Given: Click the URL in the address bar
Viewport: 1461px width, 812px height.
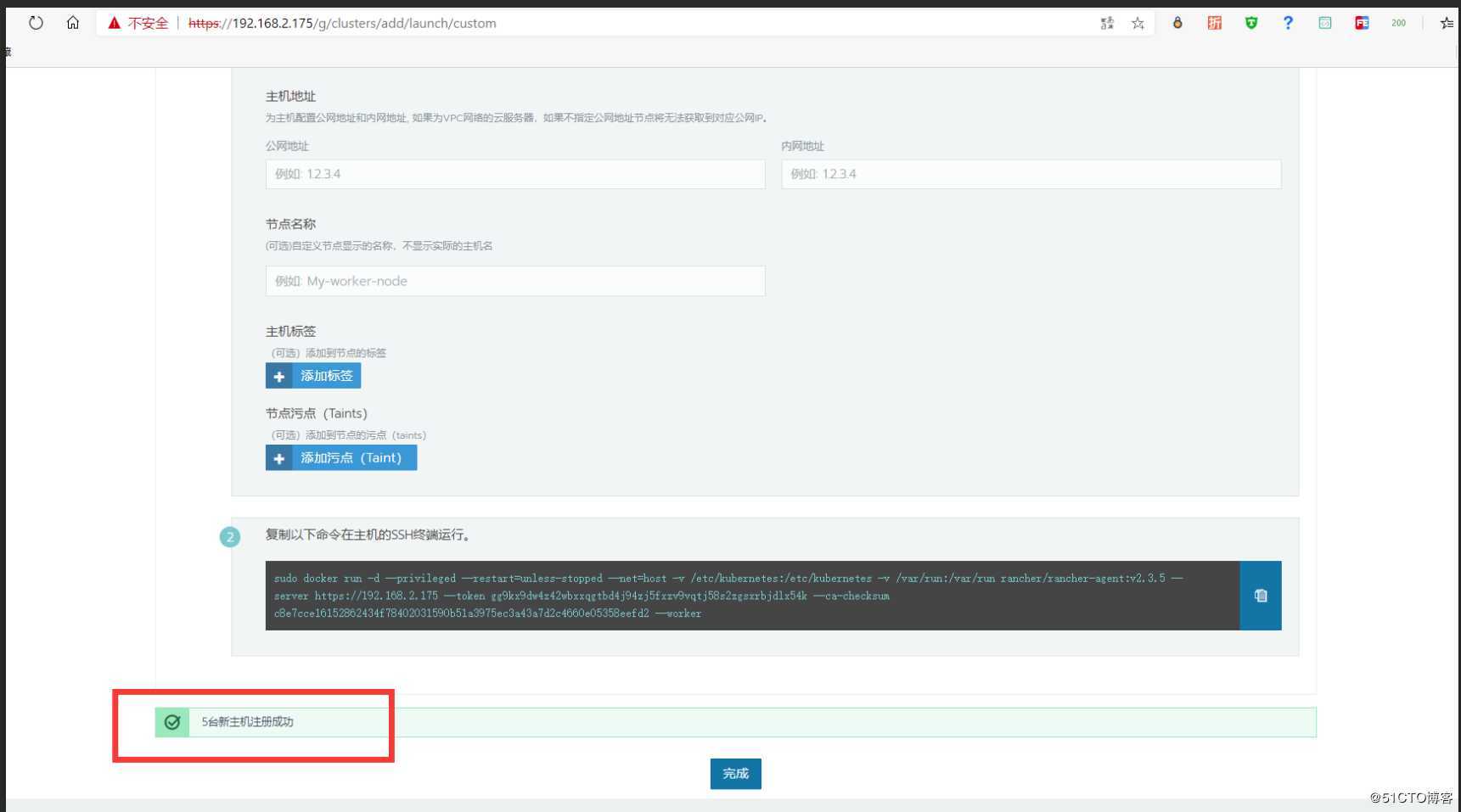Looking at the screenshot, I should tap(342, 23).
